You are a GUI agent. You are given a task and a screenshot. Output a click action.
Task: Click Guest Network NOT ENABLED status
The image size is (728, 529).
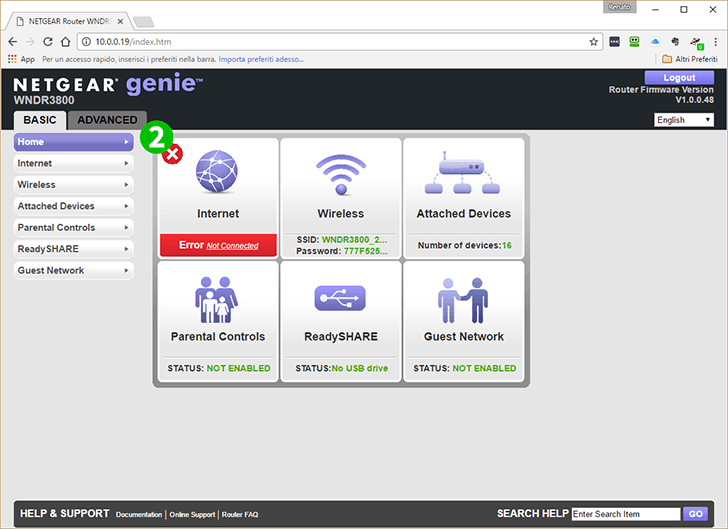coord(484,368)
